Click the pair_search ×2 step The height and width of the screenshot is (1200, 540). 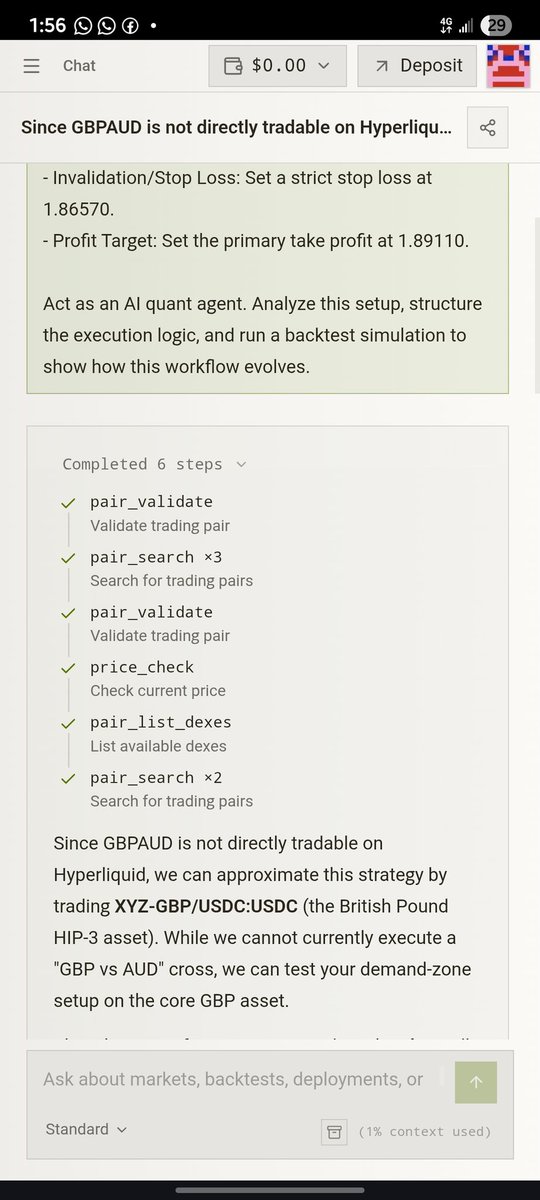(156, 778)
